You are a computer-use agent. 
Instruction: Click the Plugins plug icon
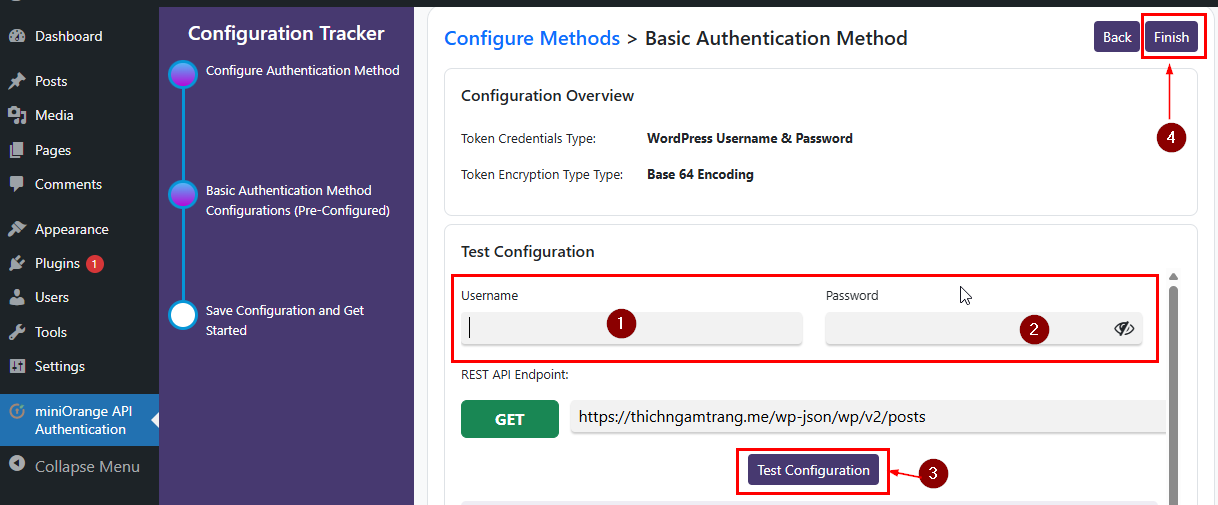click(17, 263)
